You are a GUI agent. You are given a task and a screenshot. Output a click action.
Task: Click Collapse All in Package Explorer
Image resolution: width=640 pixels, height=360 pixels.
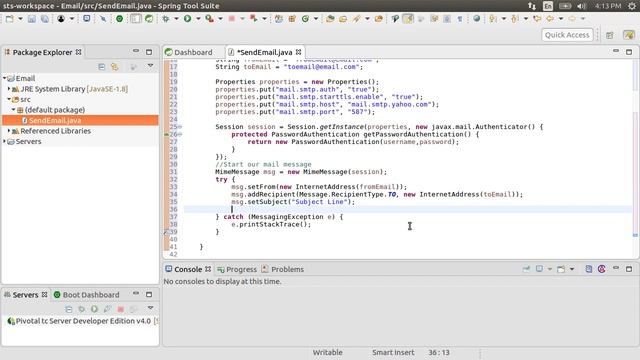pyautogui.click(x=102, y=67)
